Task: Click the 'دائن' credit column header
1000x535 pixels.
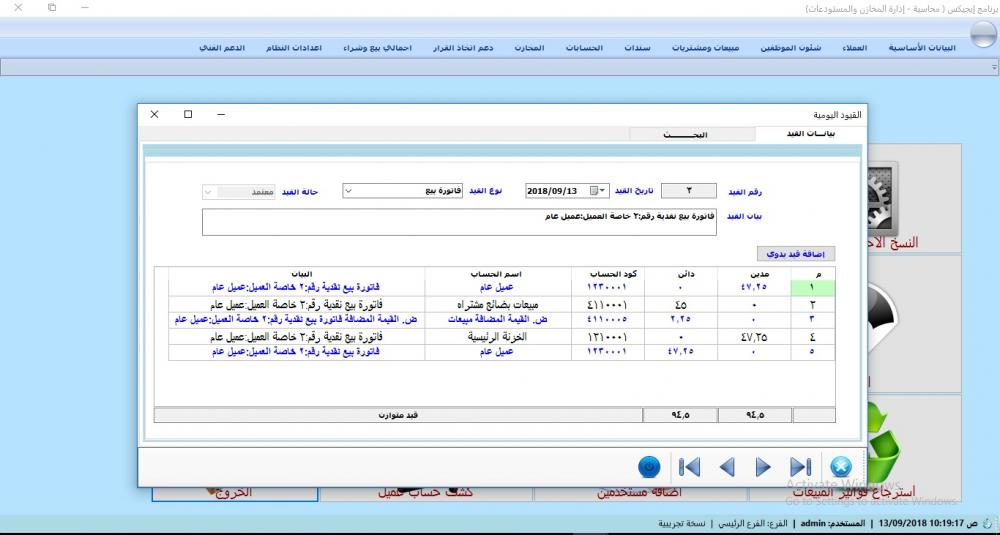Action: click(x=680, y=274)
